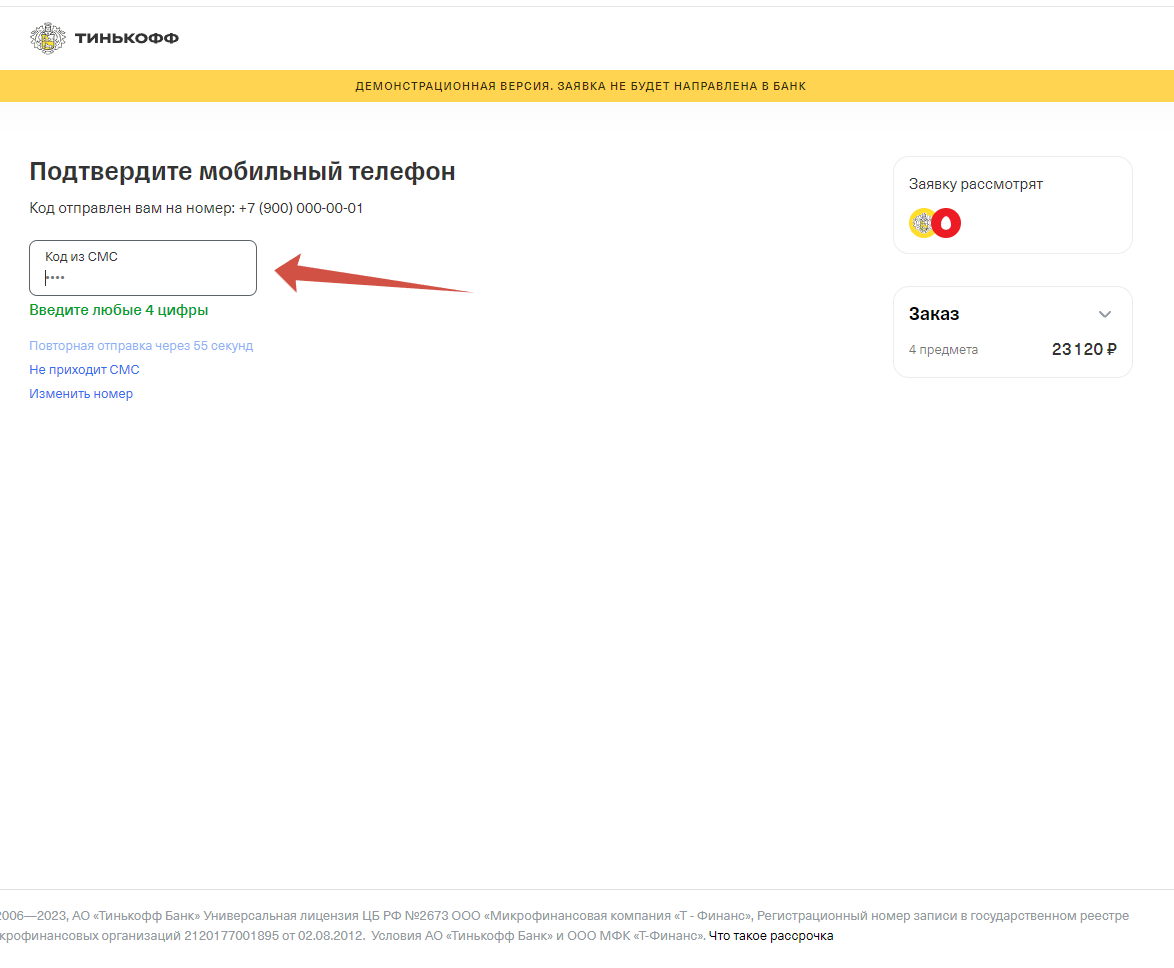Click the yellow demo version banner
The image size is (1174, 968).
click(580, 86)
